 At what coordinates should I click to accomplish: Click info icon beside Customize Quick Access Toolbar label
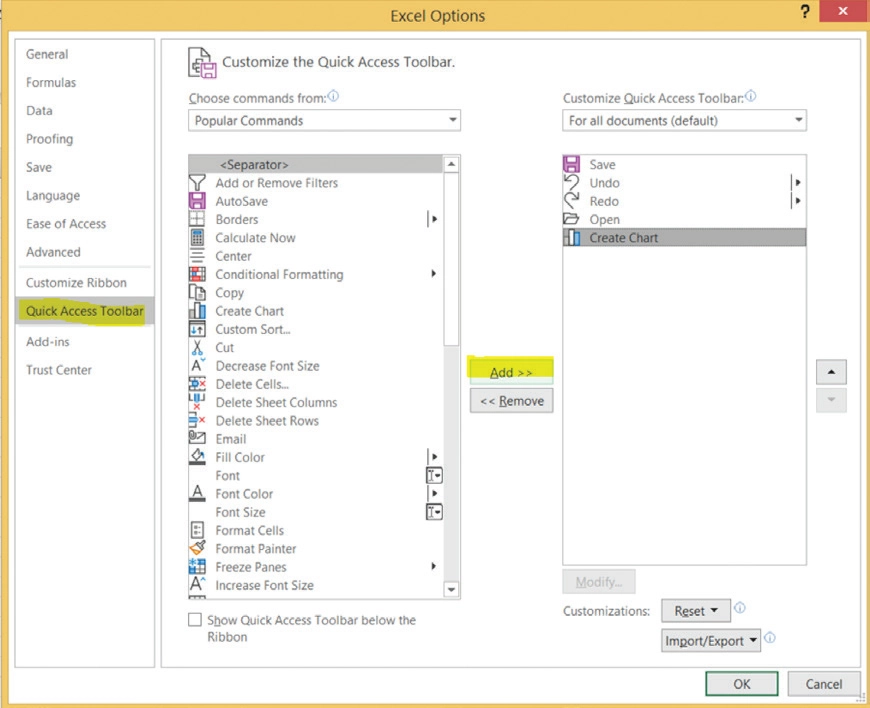click(750, 96)
